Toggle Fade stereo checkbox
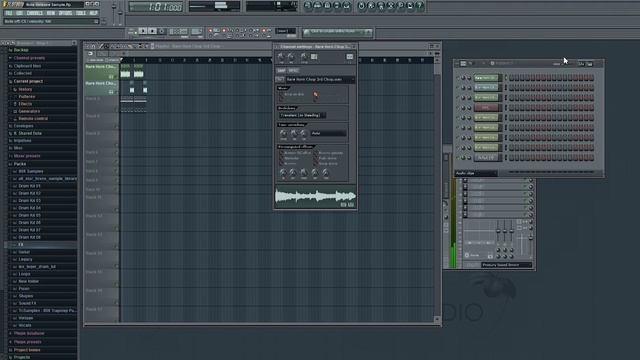This screenshot has height=360, width=640. tap(316, 158)
